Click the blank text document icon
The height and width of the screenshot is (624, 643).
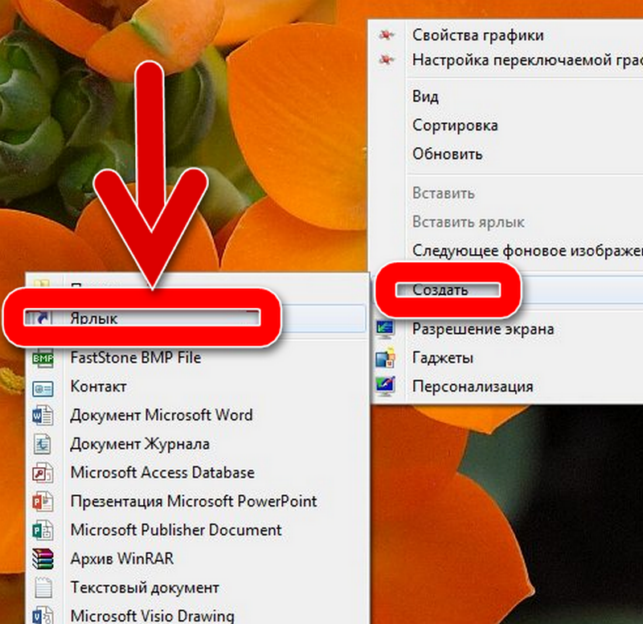pyautogui.click(x=43, y=588)
